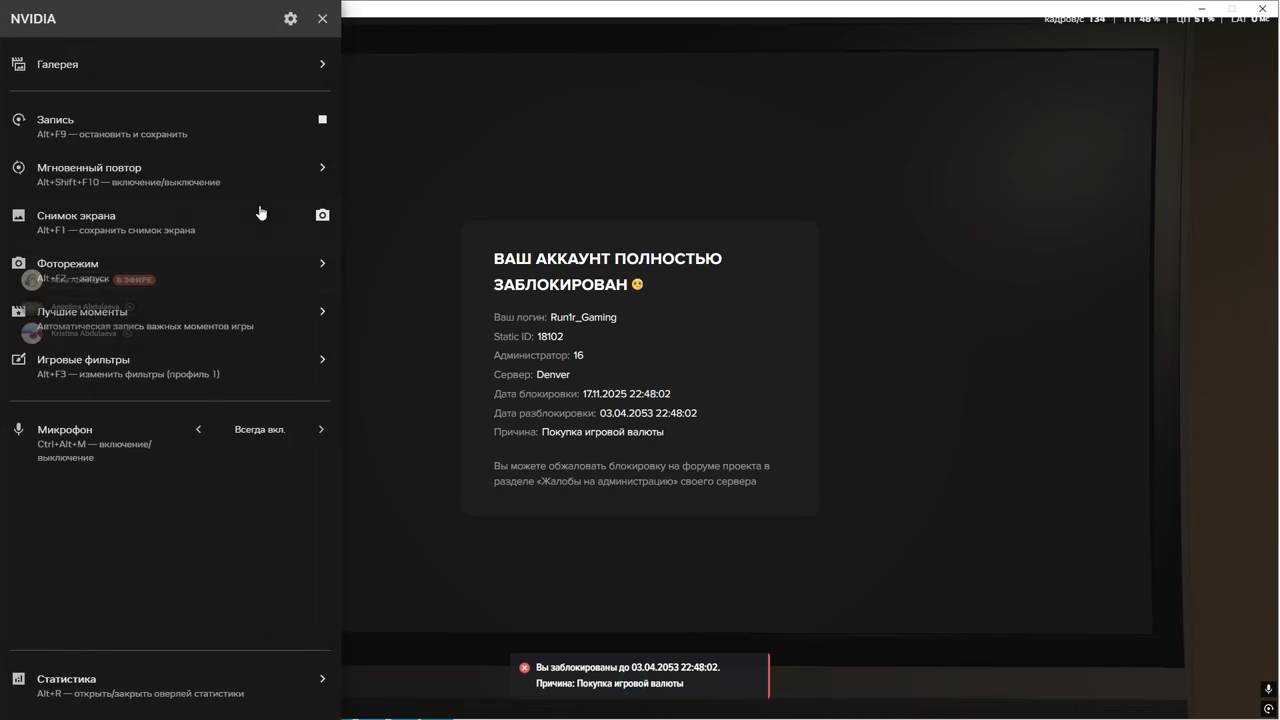1280x720 pixels.
Task: Open NVIDIA overlay settings gear
Action: pos(290,19)
